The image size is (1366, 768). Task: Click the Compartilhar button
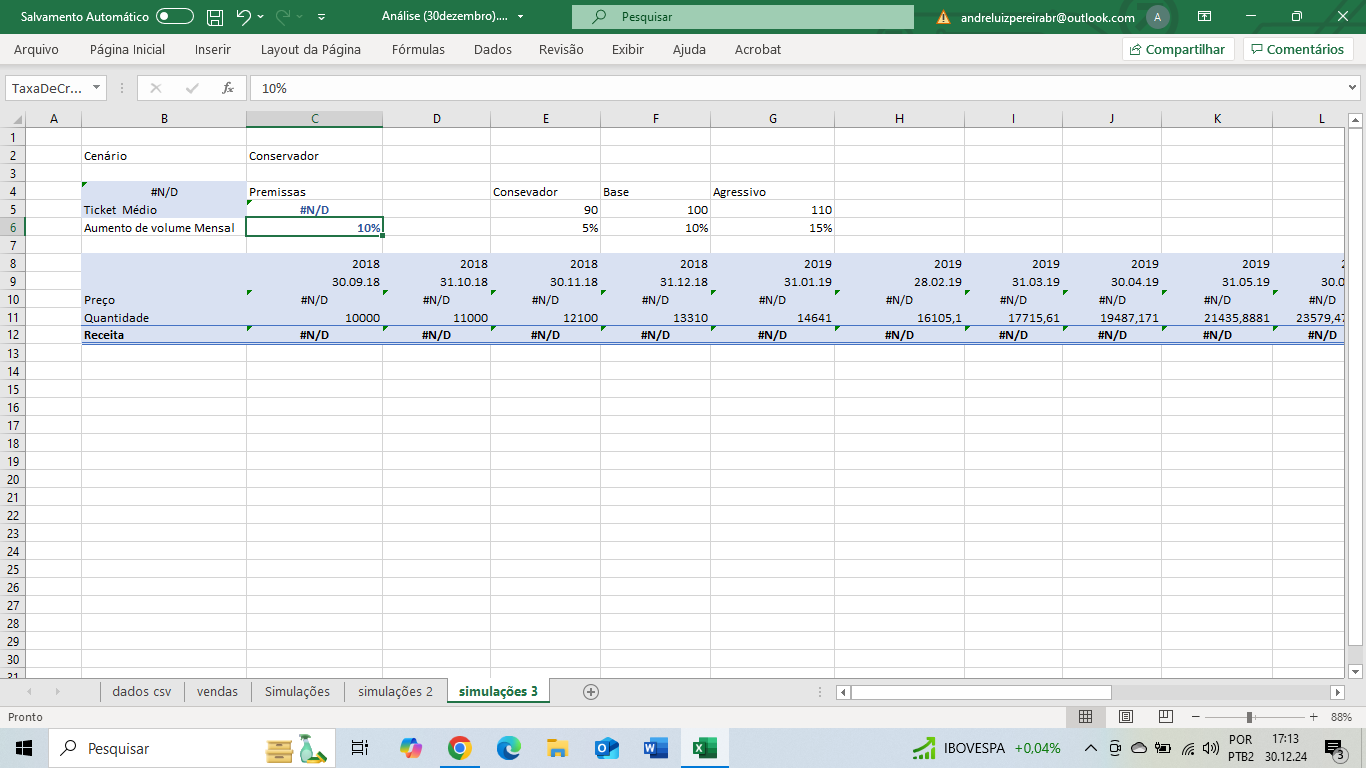click(x=1178, y=49)
